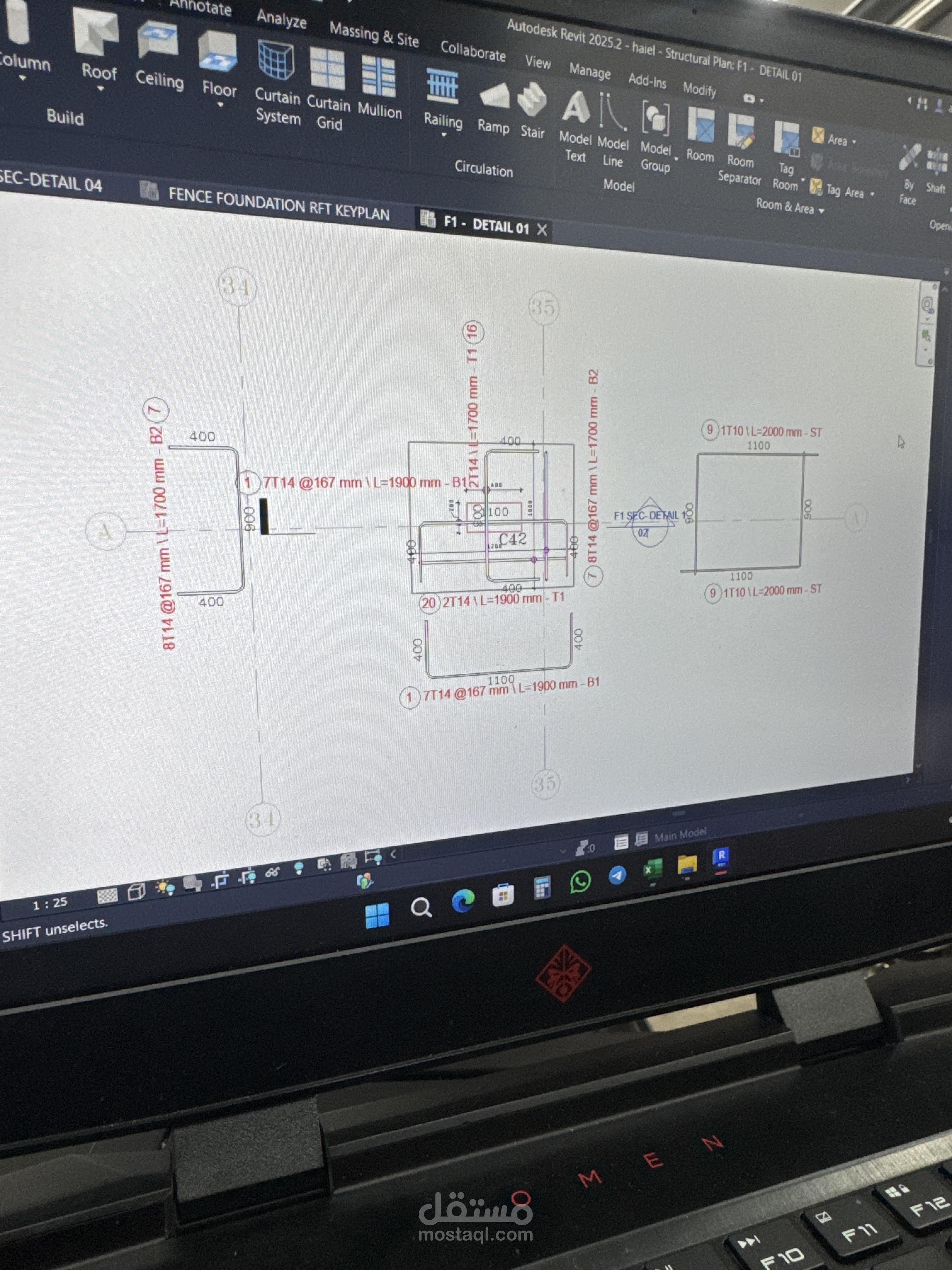This screenshot has width=952, height=1270.
Task: Open the view scale 1 : 25 selector
Action: [x=50, y=904]
